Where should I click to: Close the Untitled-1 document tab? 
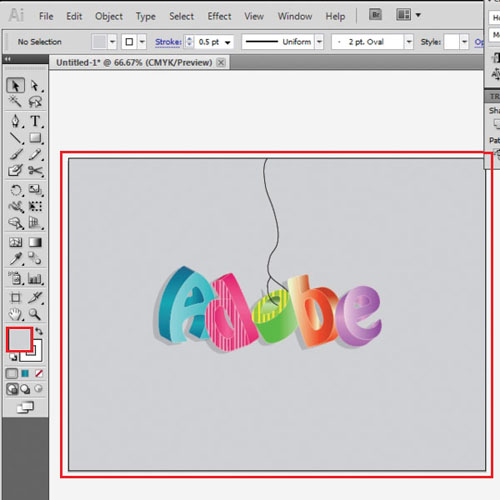pyautogui.click(x=221, y=62)
